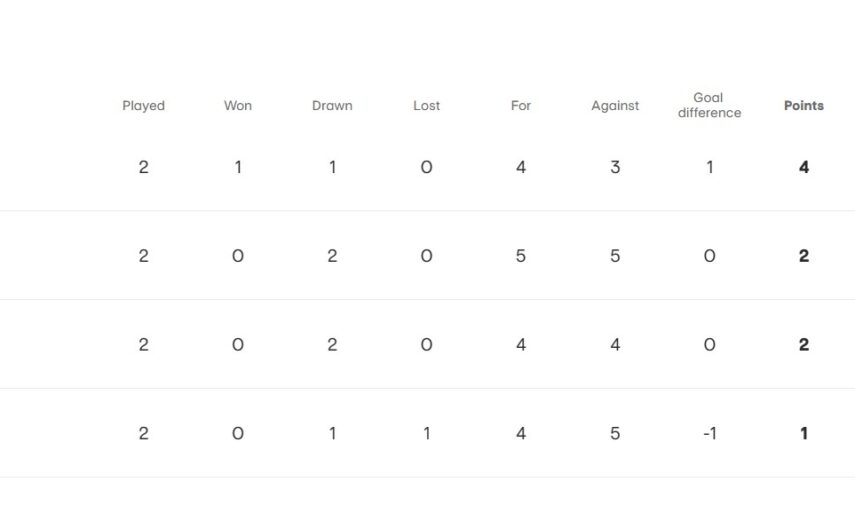Click the first row's Points value 4

coord(803,168)
